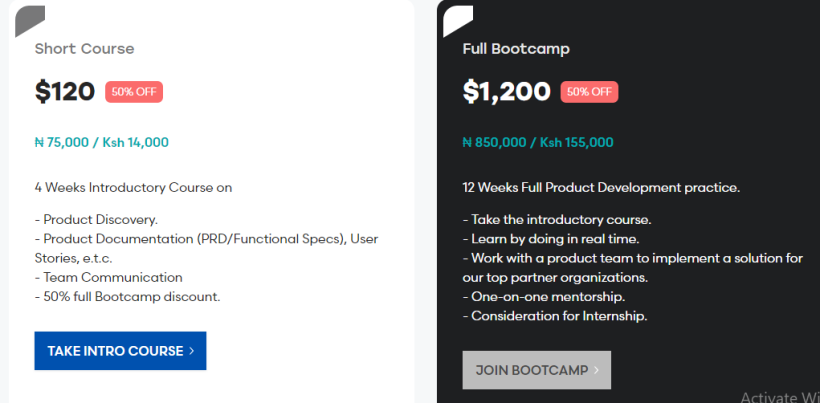The image size is (820, 403).
Task: Click the 12 Weeks Full Product Development text
Action: 601,187
